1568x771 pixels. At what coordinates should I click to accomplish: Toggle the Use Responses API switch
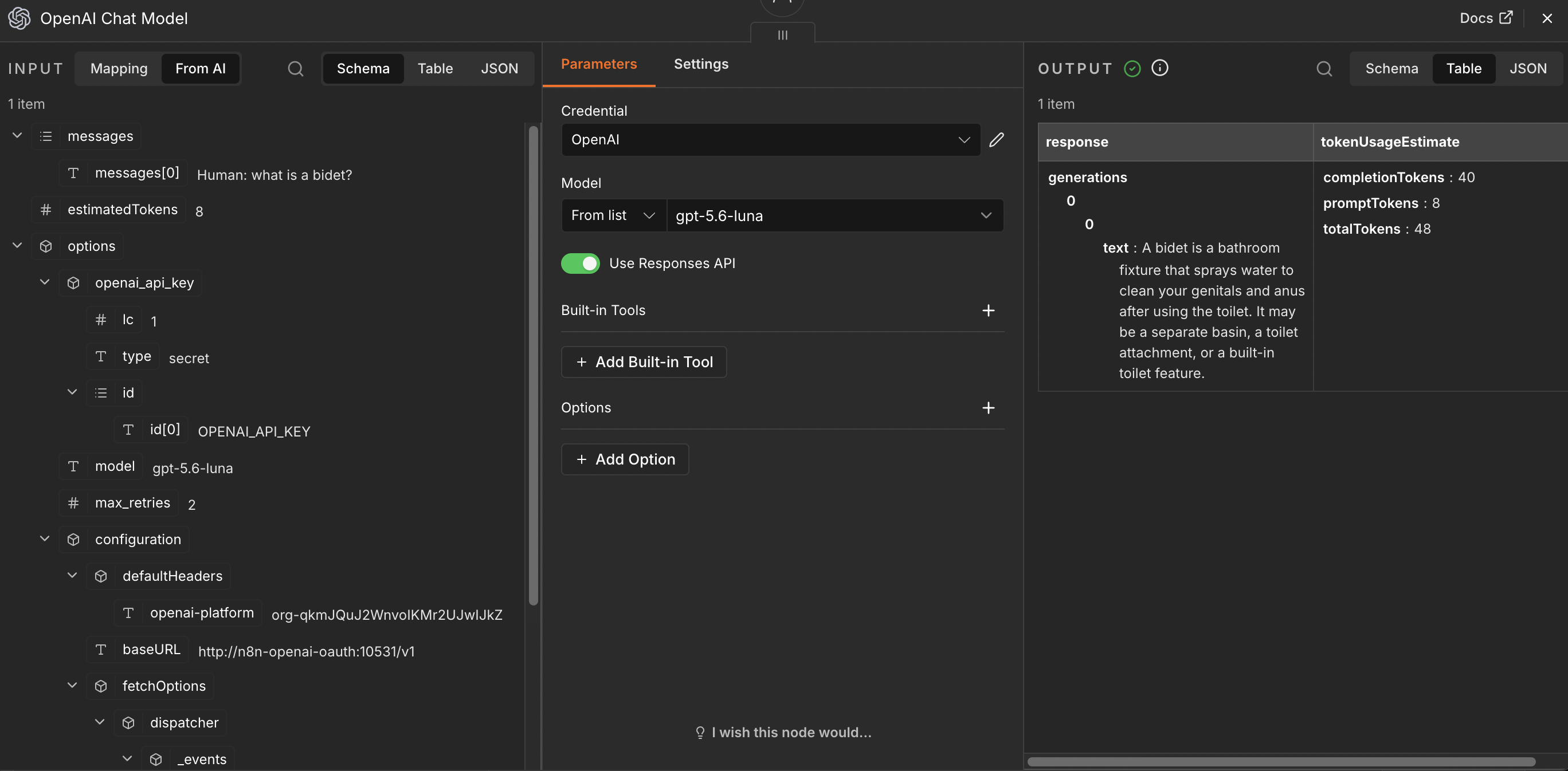[x=579, y=263]
